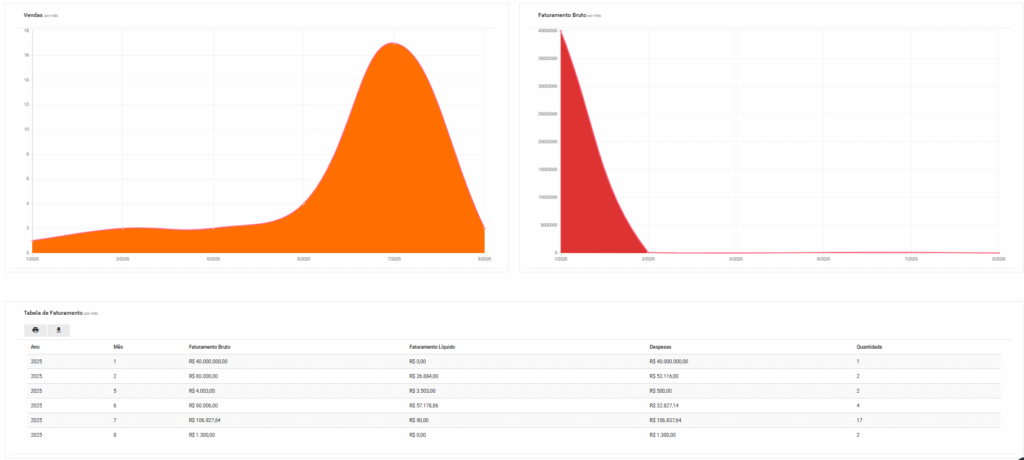
Task: Click the 6/2025 data point on the Vendas chart
Action: click(x=303, y=204)
